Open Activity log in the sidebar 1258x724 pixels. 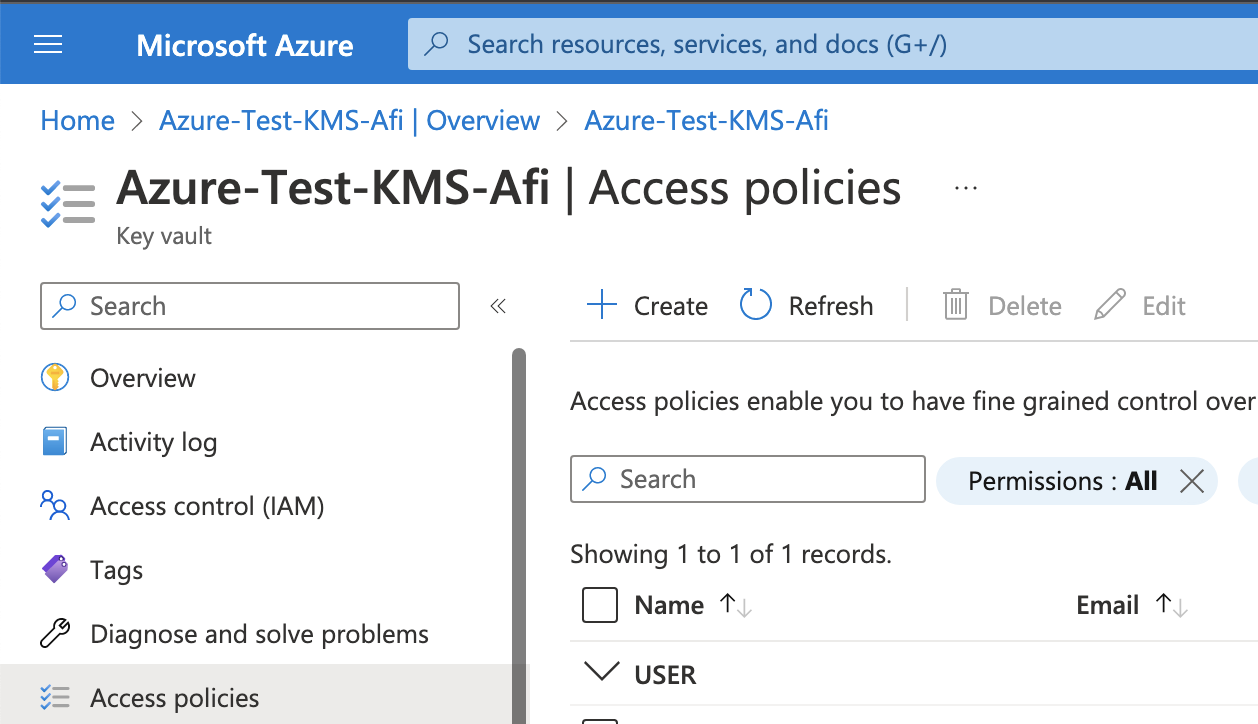click(x=153, y=442)
